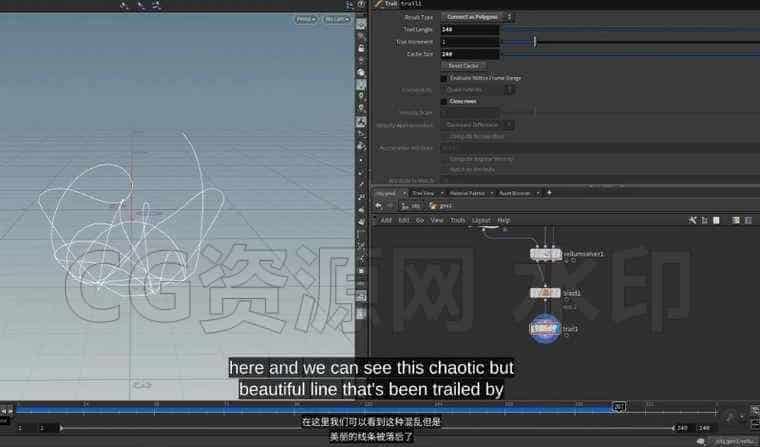This screenshot has height=447, width=760.
Task: Open the network editor Tools menu
Action: coord(458,220)
